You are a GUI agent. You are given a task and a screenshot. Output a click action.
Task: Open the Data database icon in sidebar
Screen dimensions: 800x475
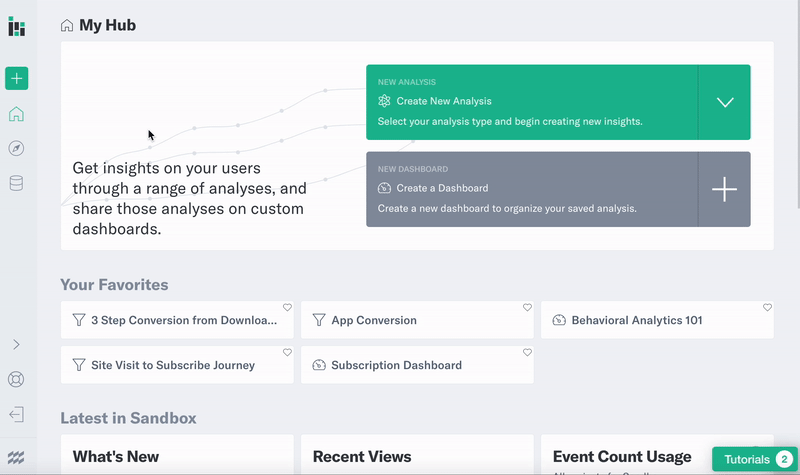(16, 183)
